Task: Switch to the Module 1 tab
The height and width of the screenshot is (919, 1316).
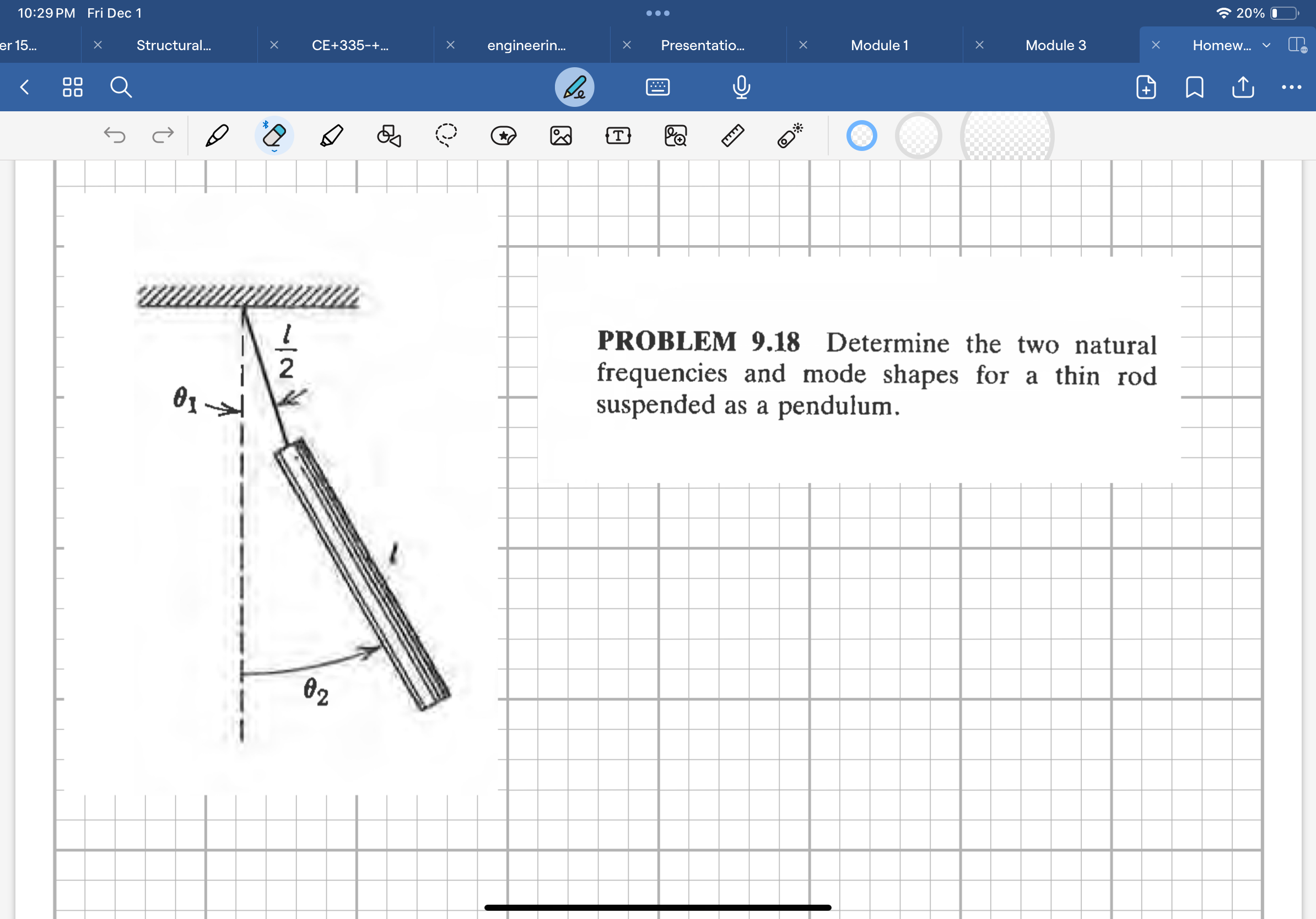Action: click(x=879, y=45)
